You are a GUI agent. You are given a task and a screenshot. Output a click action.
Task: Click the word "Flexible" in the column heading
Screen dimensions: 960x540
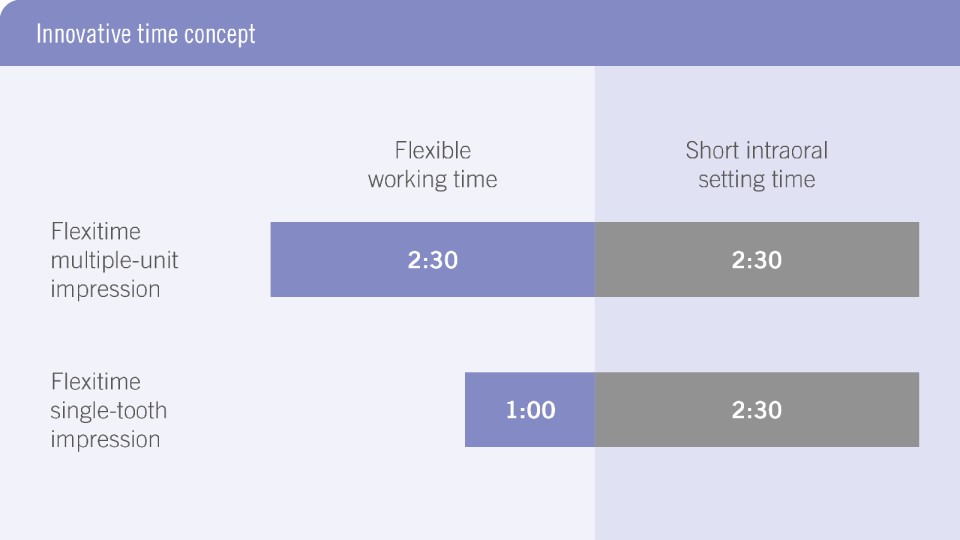(432, 151)
